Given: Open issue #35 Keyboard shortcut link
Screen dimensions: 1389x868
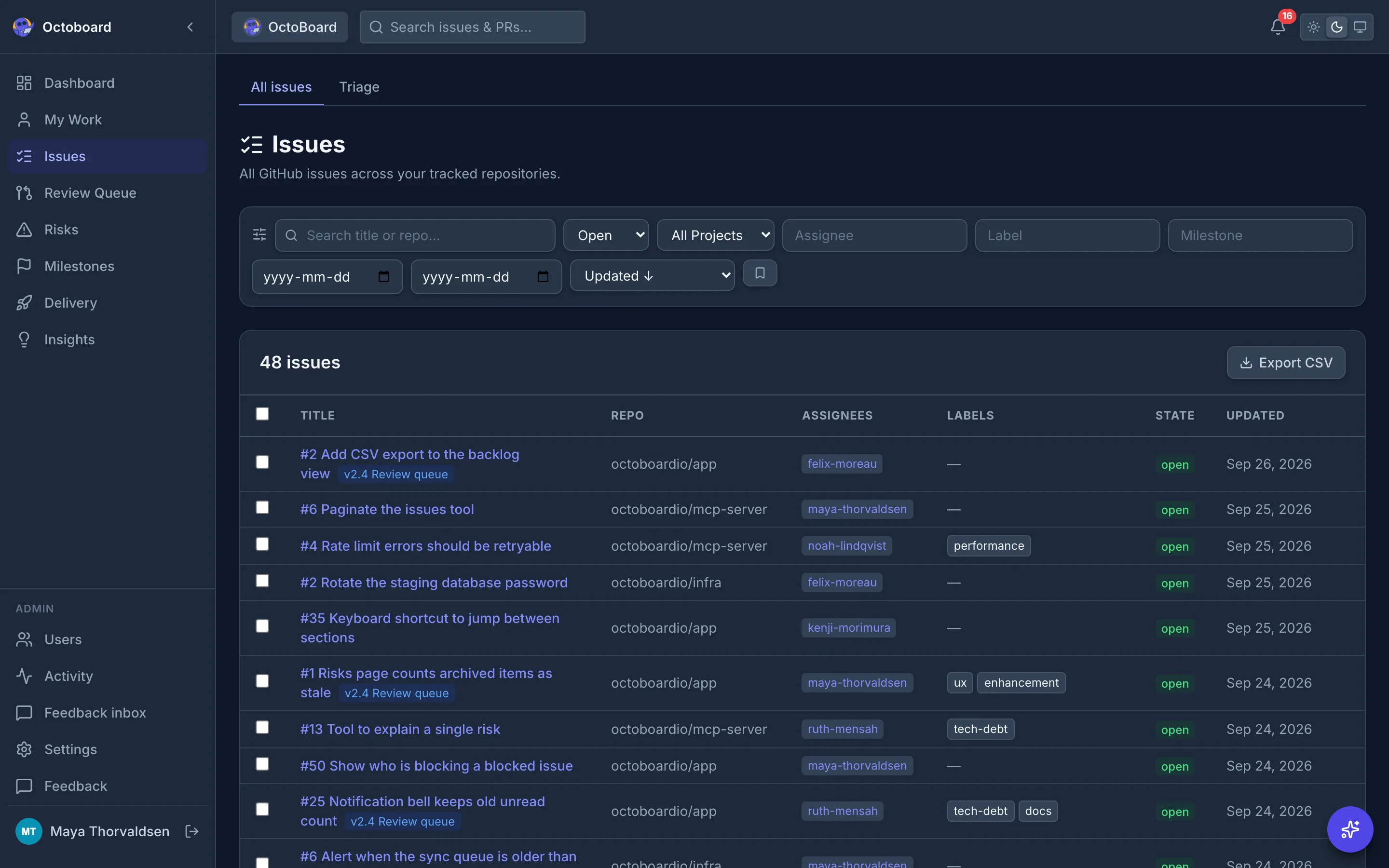Looking at the screenshot, I should pos(429,628).
